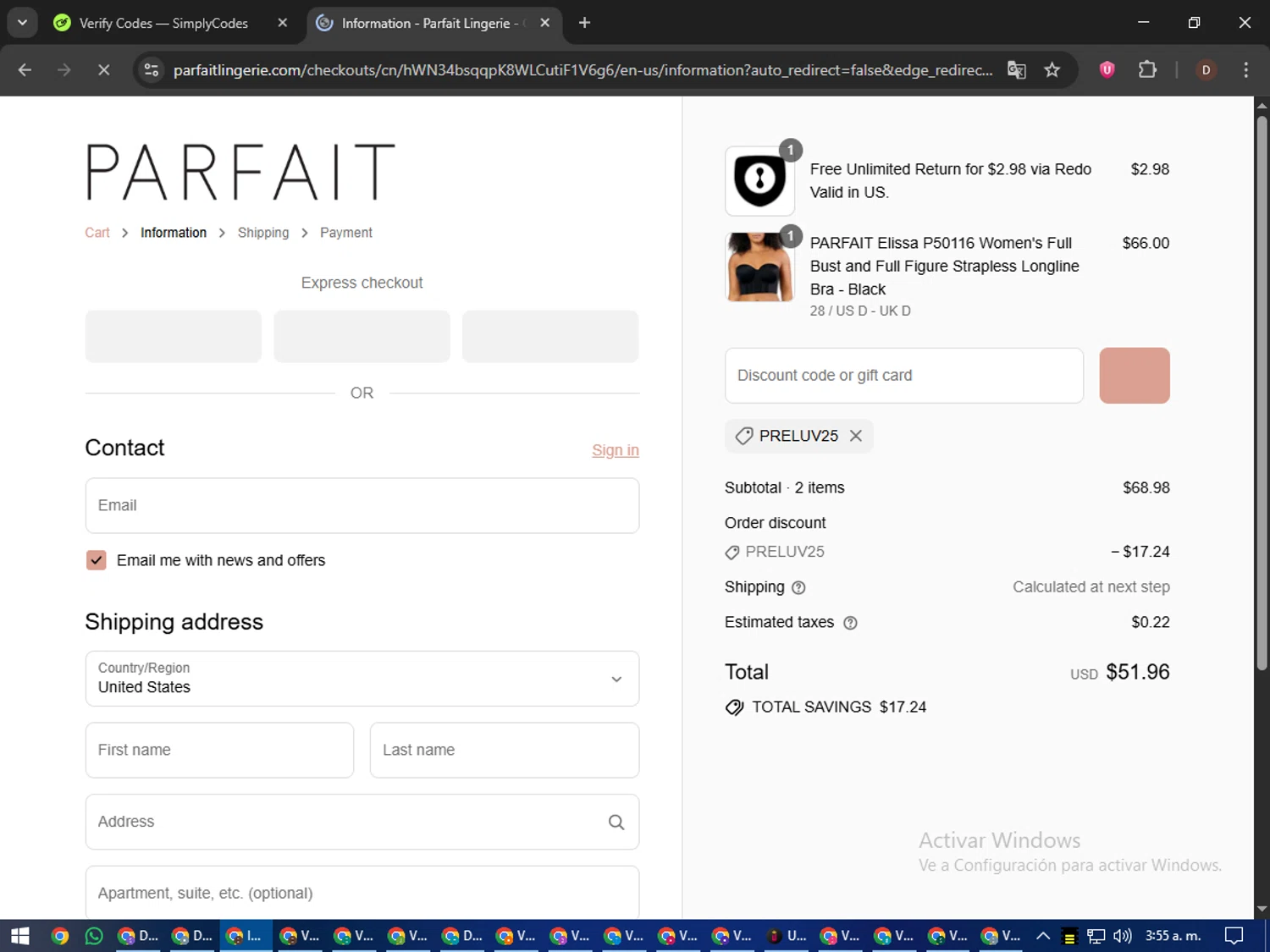
Task: Click the $51.96 total amount
Action: (x=1138, y=672)
